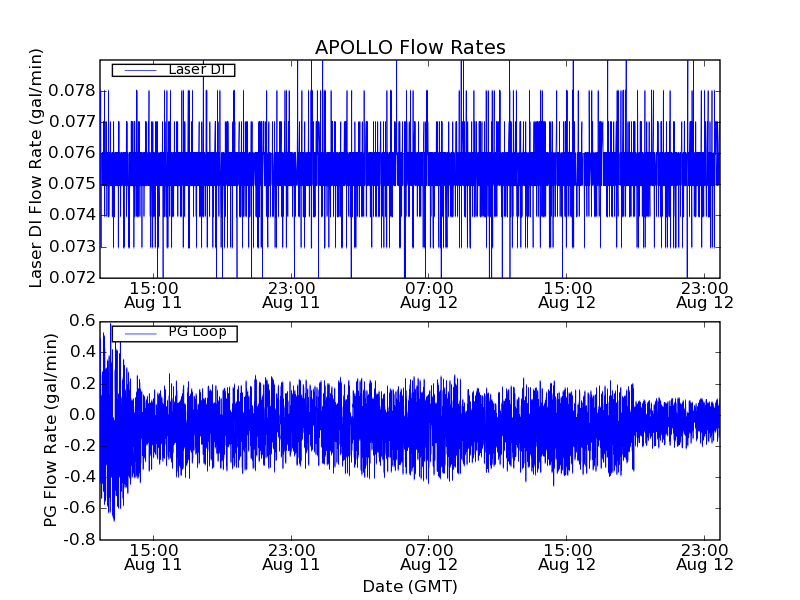Click the -0.2 tick on PG Flow axis
800x600 pixels.
pos(80,446)
